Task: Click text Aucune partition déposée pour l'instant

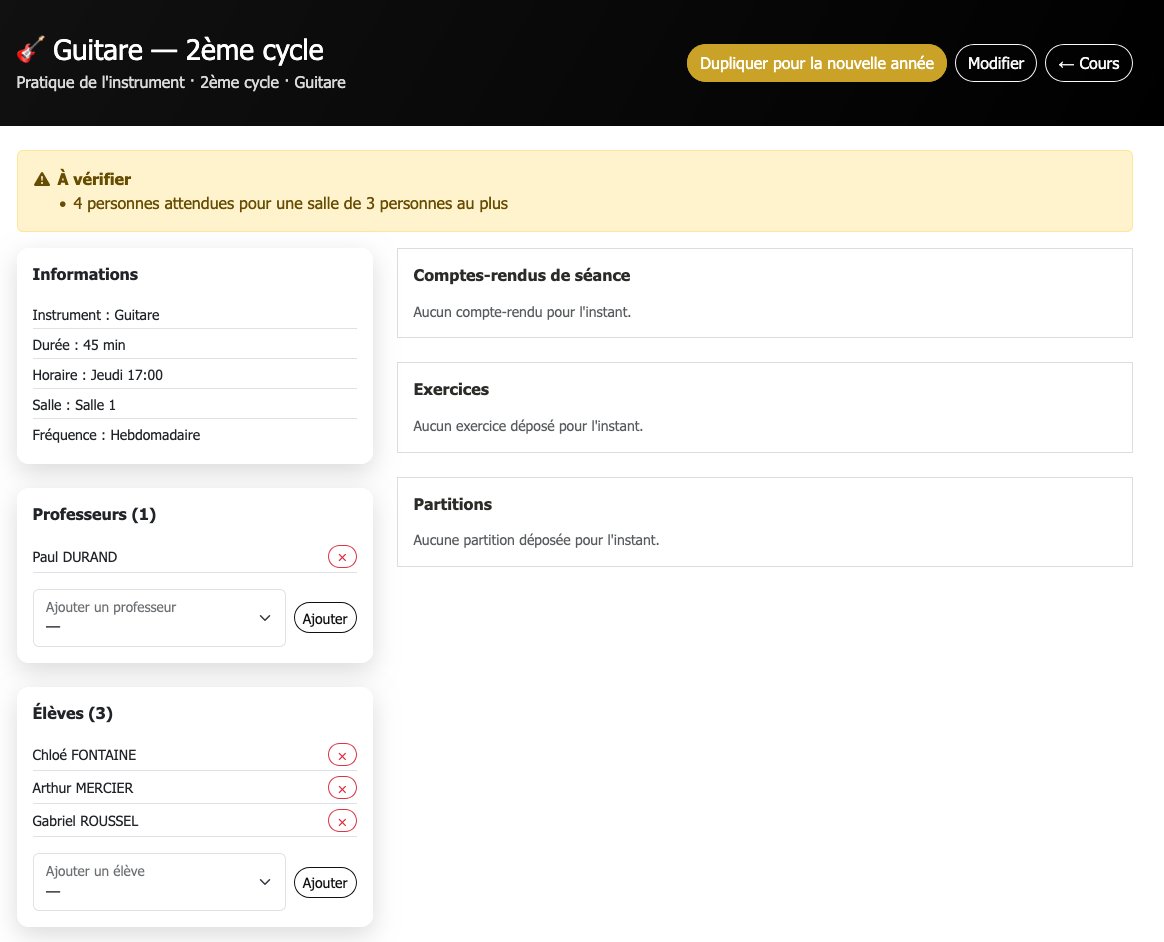Action: tap(536, 540)
